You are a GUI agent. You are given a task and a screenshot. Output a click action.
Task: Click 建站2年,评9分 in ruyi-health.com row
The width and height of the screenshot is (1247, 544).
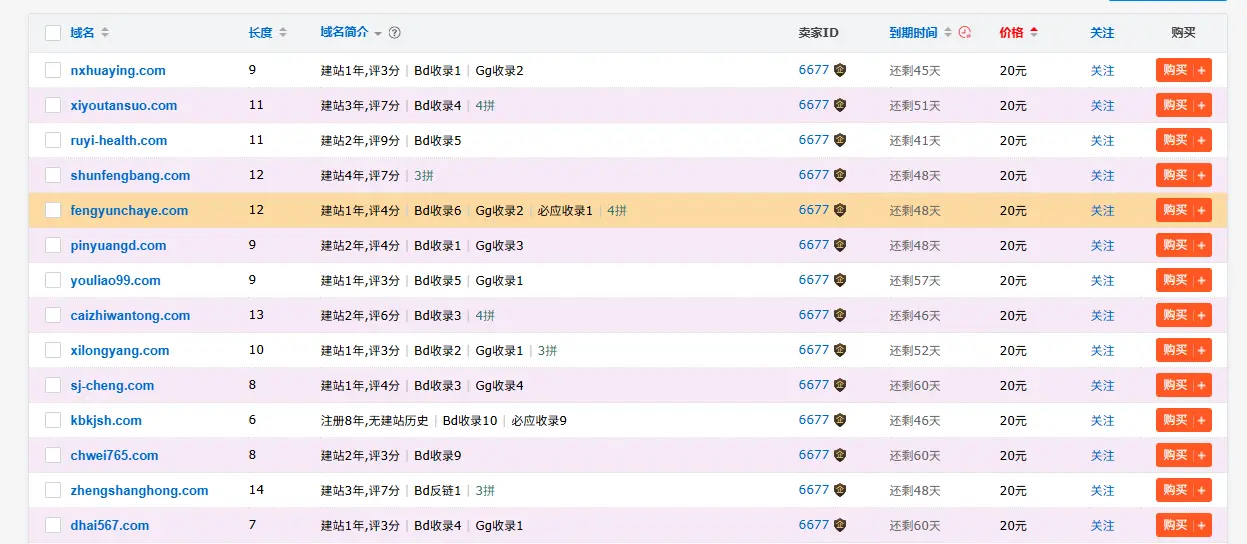(x=360, y=141)
